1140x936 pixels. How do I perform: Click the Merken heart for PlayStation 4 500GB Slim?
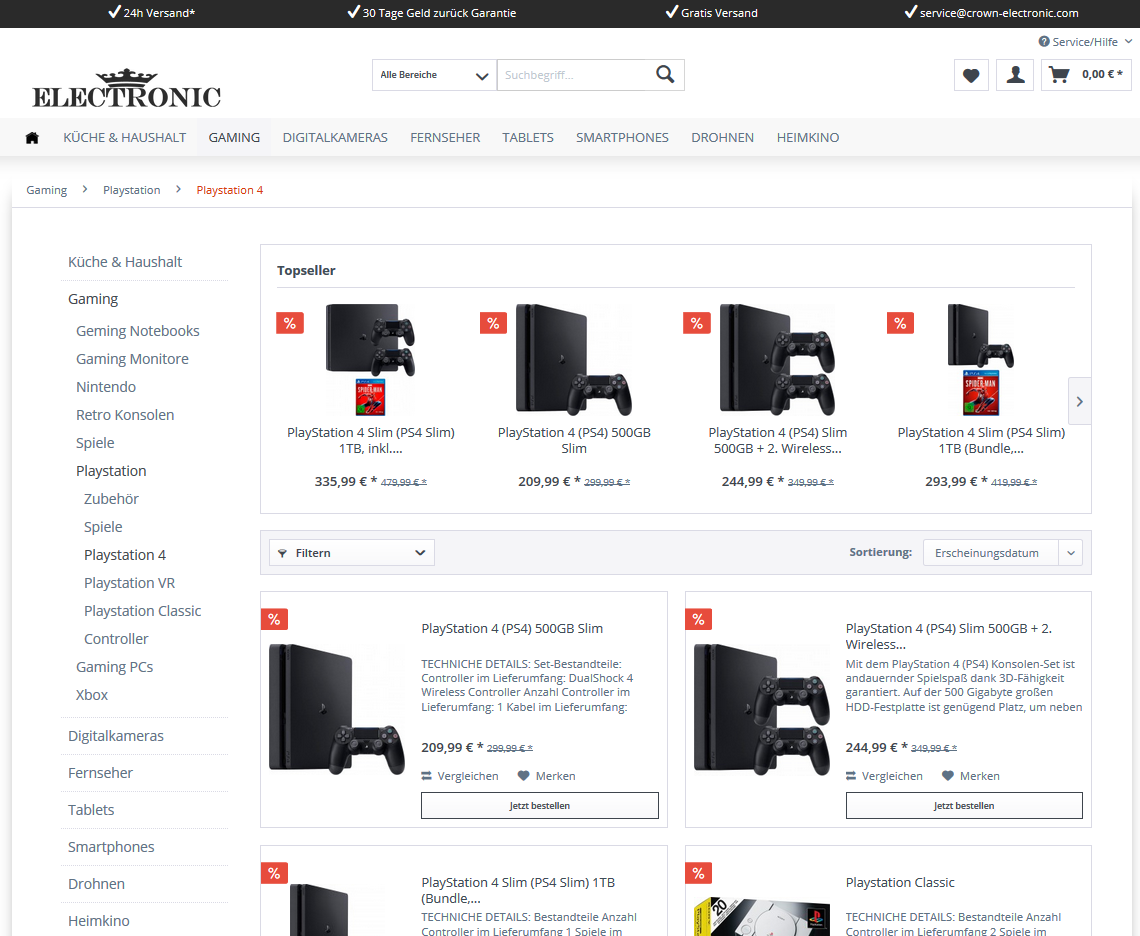523,776
